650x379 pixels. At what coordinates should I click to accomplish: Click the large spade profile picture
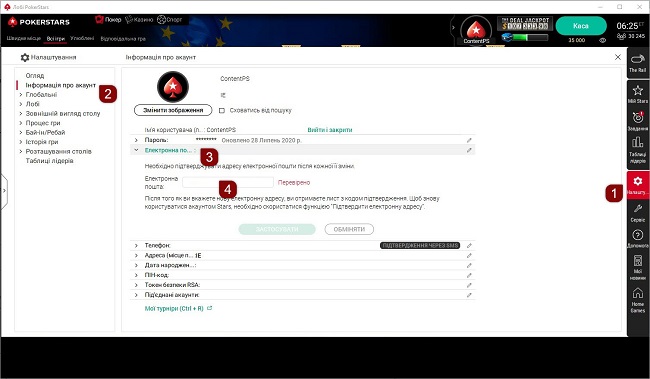coord(173,87)
